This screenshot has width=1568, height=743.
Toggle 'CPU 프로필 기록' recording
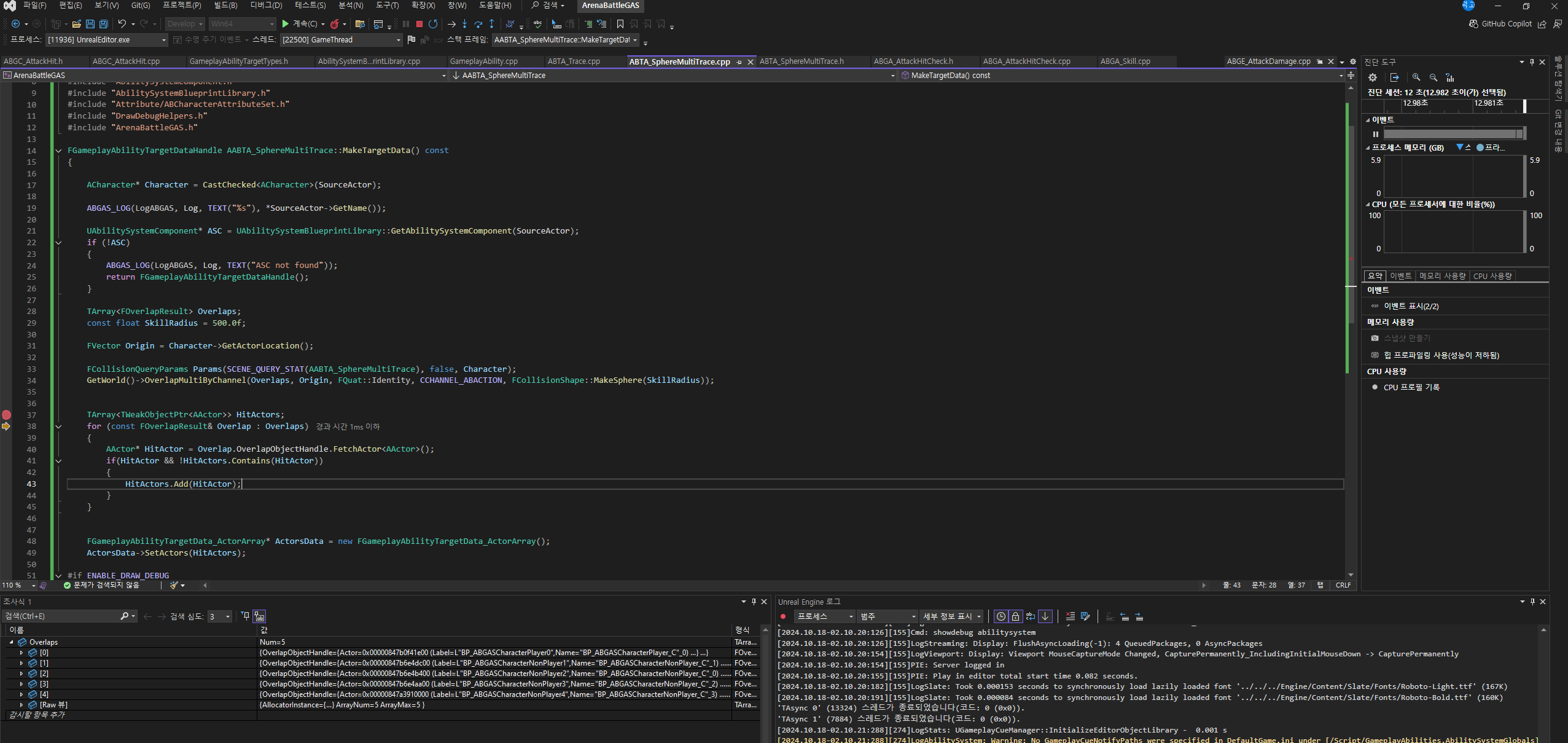(x=1406, y=387)
